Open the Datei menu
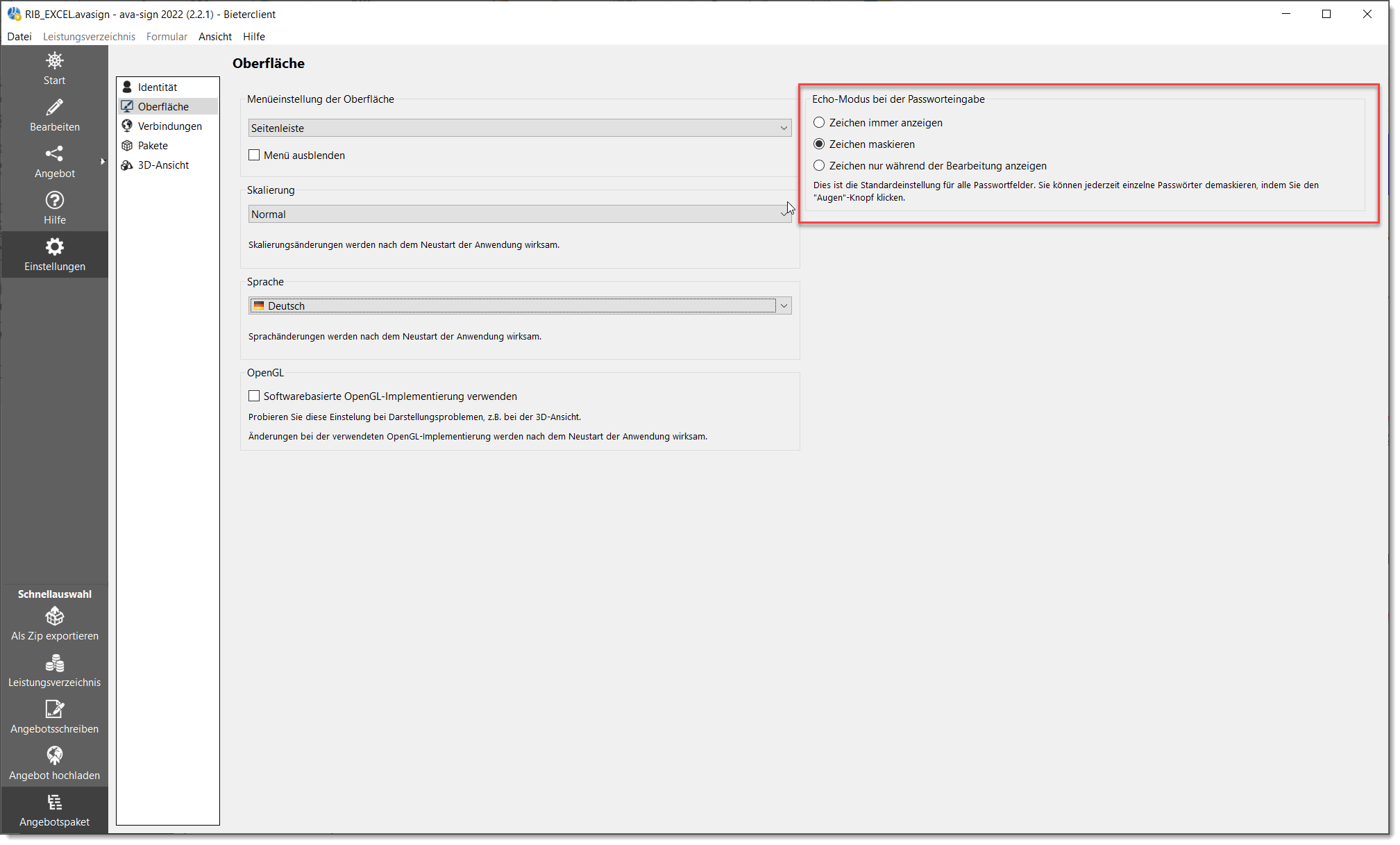 click(19, 36)
